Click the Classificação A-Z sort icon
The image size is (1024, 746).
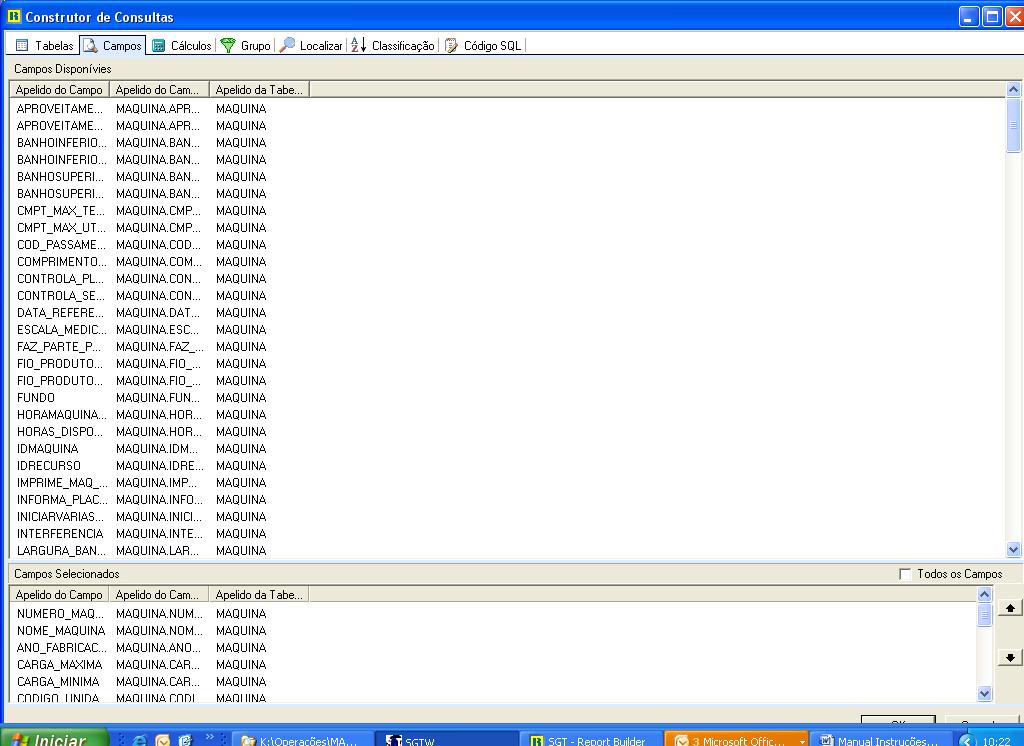pos(359,45)
